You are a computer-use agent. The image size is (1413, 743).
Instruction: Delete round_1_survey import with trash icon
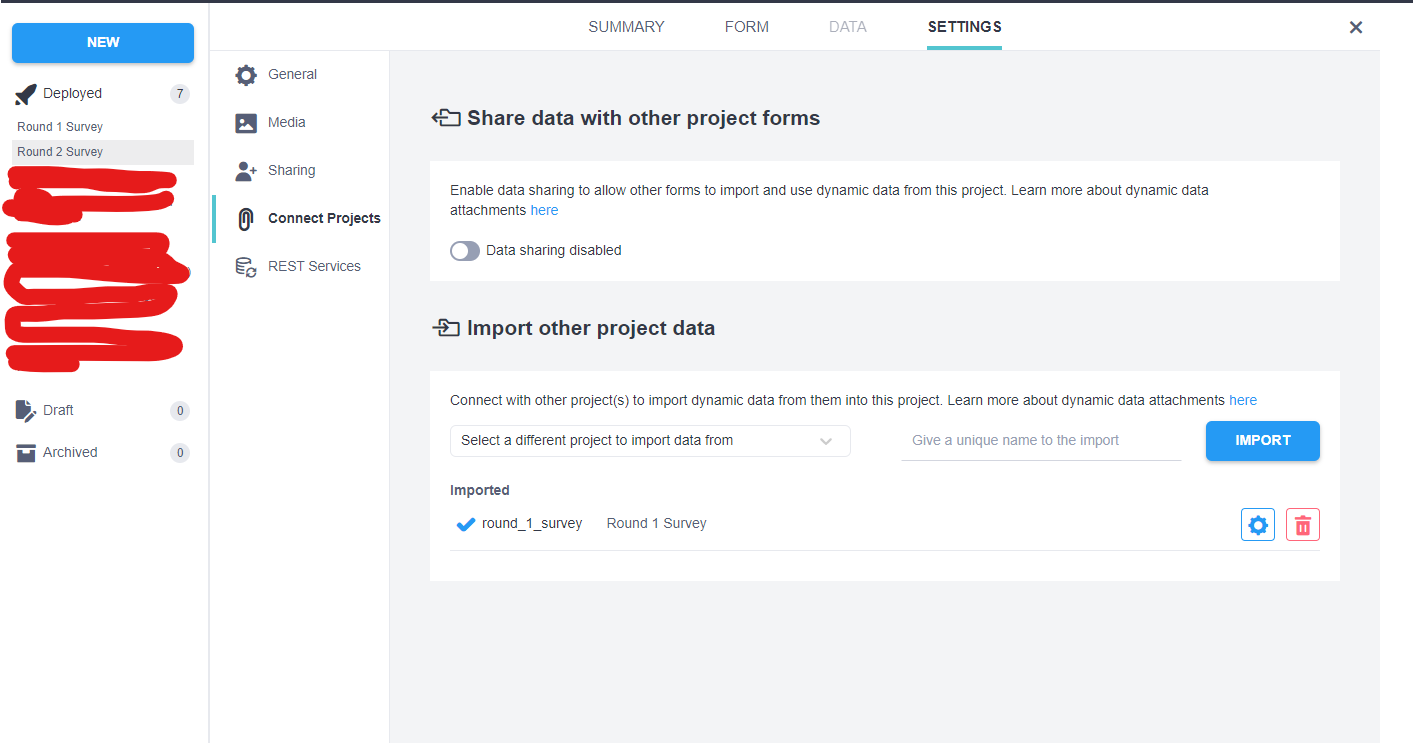[x=1302, y=525]
